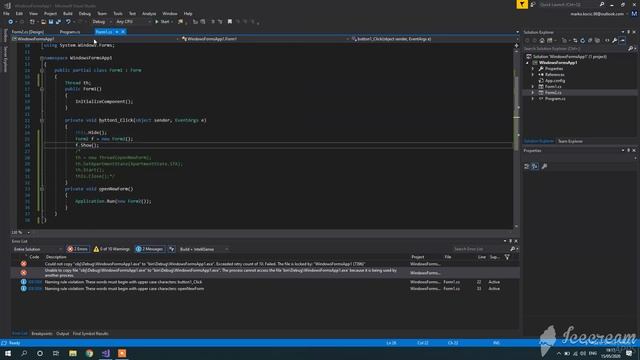Click the Collapse All icon in Solution Explorer
This screenshot has height=360, width=640.
pyautogui.click(x=590, y=40)
